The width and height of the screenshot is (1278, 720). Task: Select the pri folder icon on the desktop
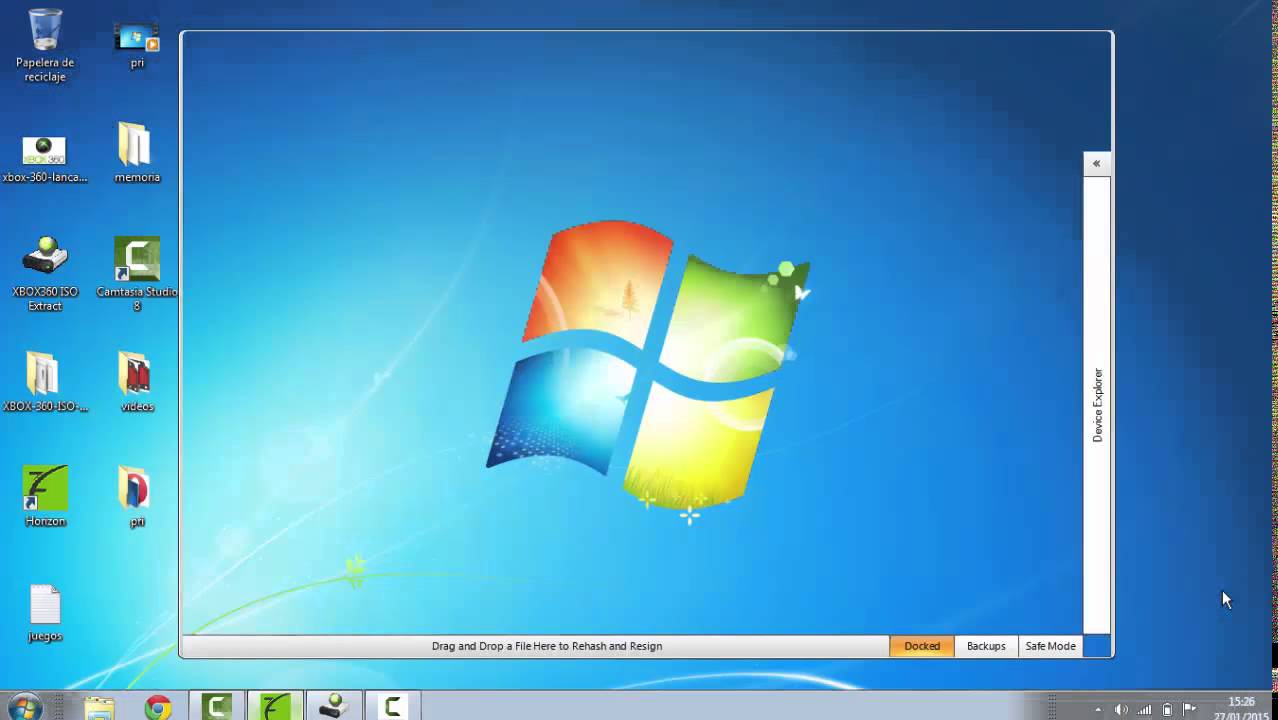[137, 496]
